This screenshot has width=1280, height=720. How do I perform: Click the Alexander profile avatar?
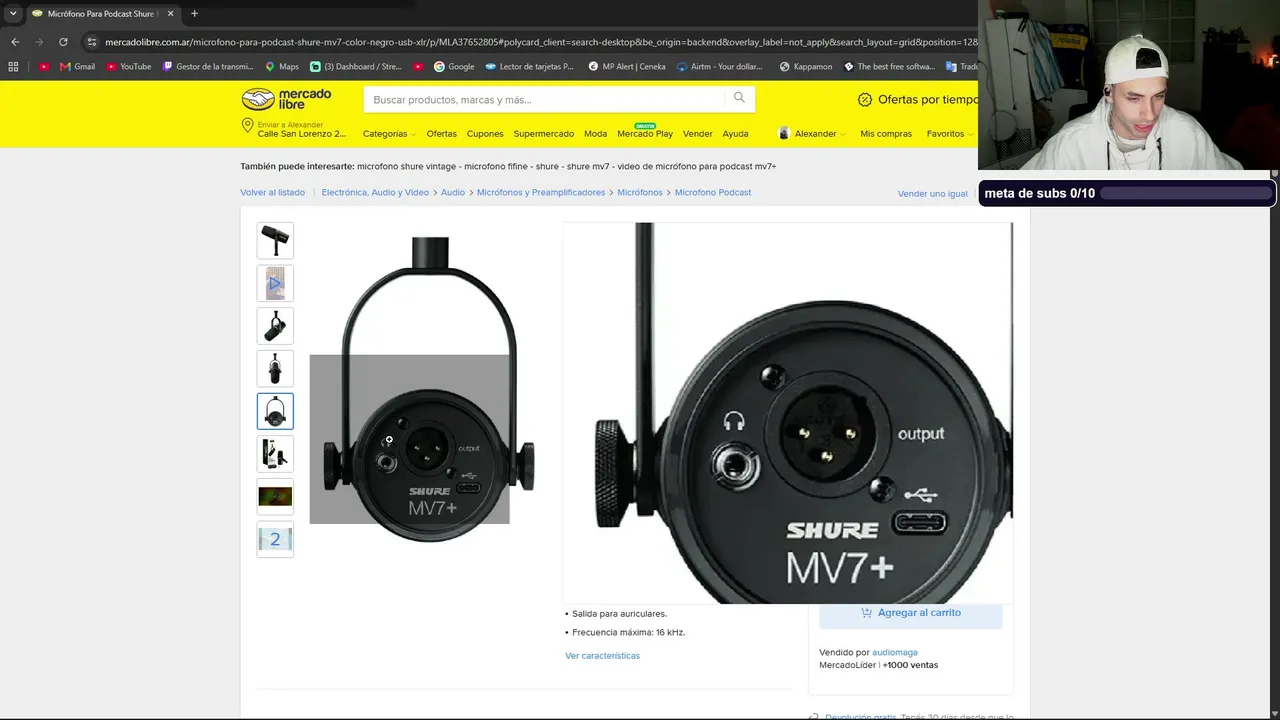pyautogui.click(x=784, y=133)
